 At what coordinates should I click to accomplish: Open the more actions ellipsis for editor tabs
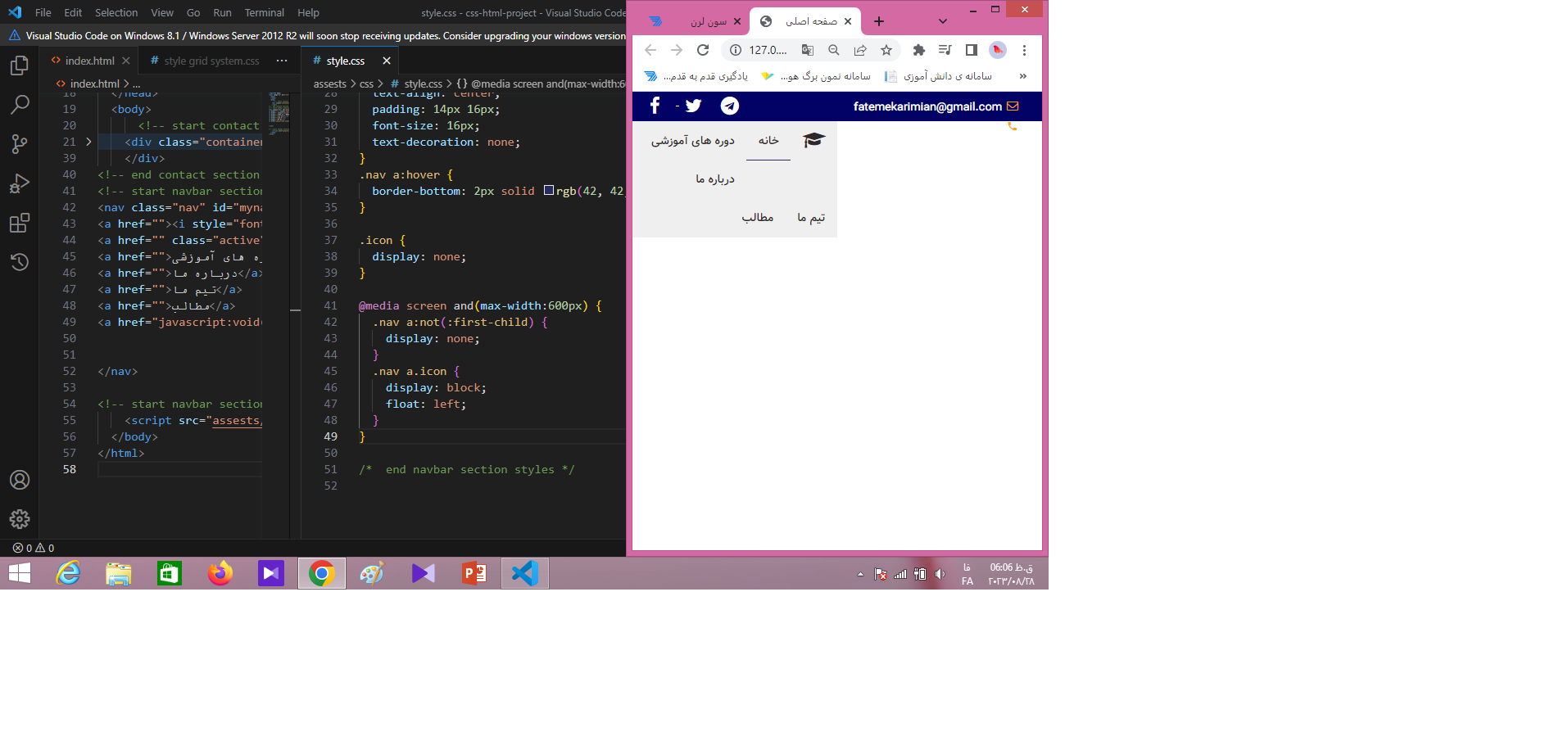(x=282, y=61)
